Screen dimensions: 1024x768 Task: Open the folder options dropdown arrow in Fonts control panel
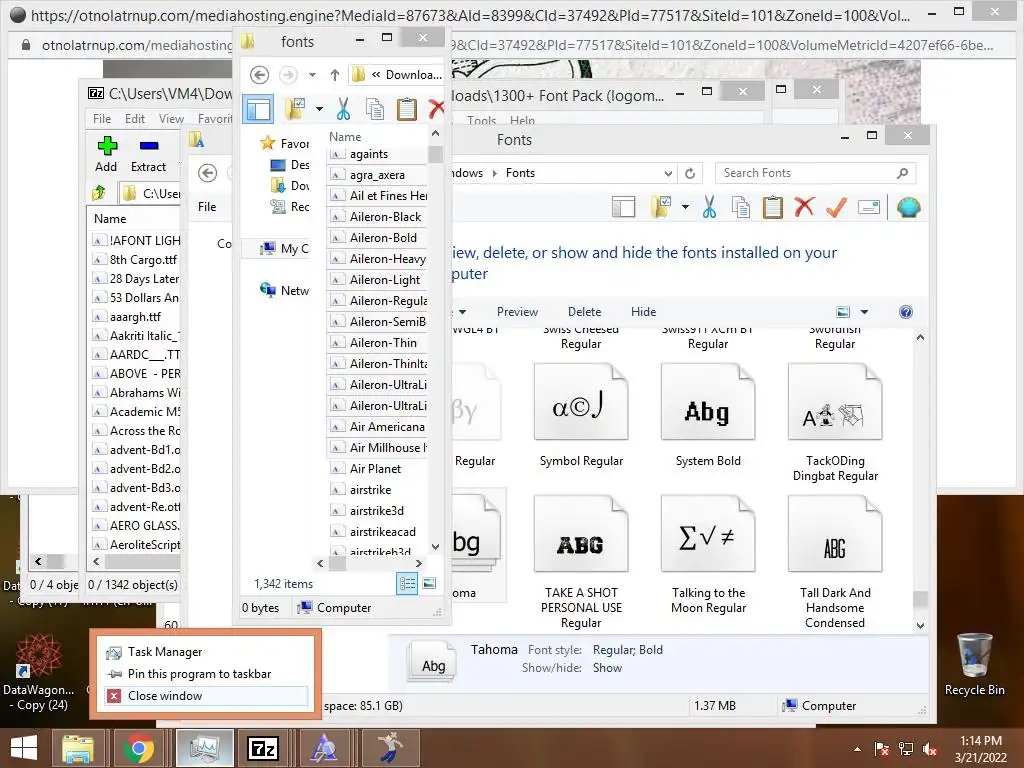click(x=685, y=208)
